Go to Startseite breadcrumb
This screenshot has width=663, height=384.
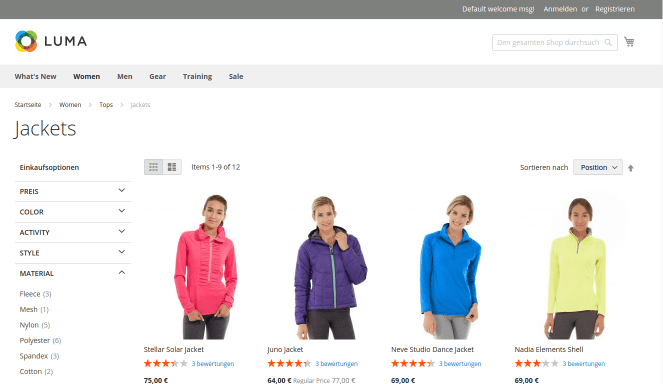(28, 104)
